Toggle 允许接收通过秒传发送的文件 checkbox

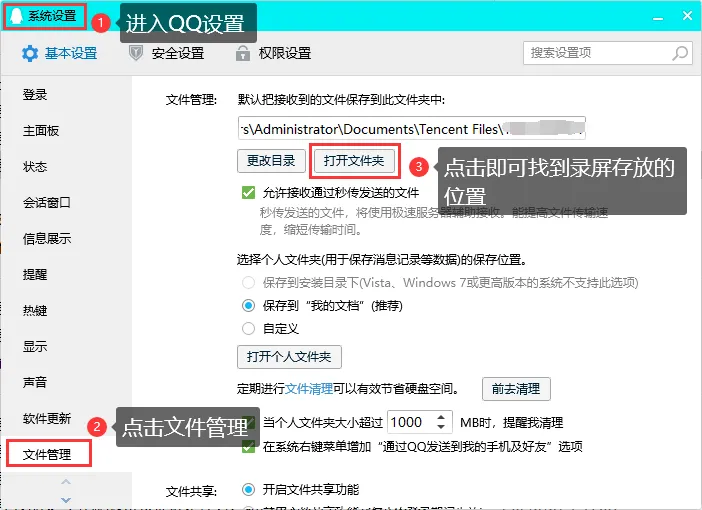pyautogui.click(x=248, y=193)
